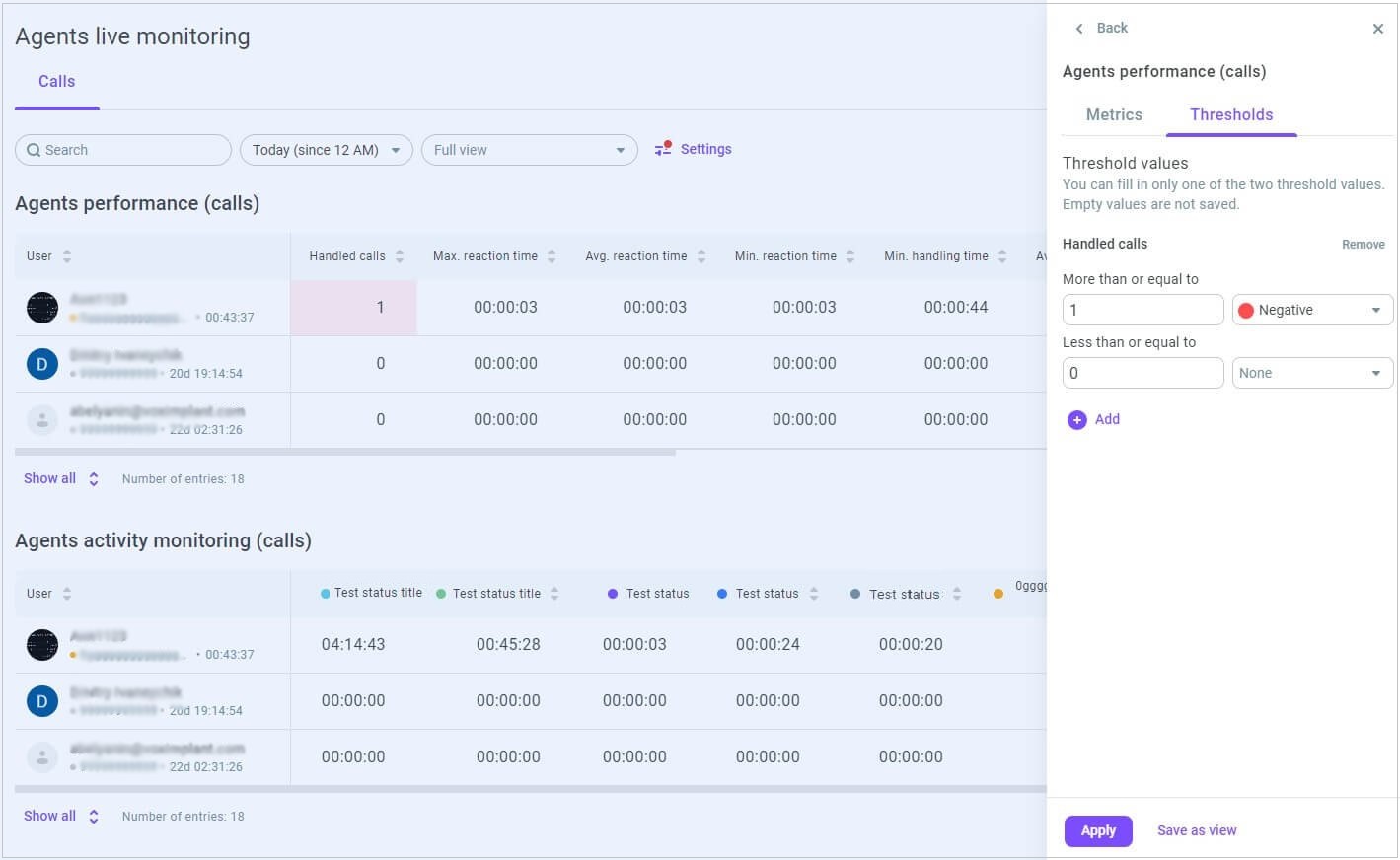Screen dimensions: 1400x860
Task: Sort by Min. handling time
Action: [x=1002, y=256]
